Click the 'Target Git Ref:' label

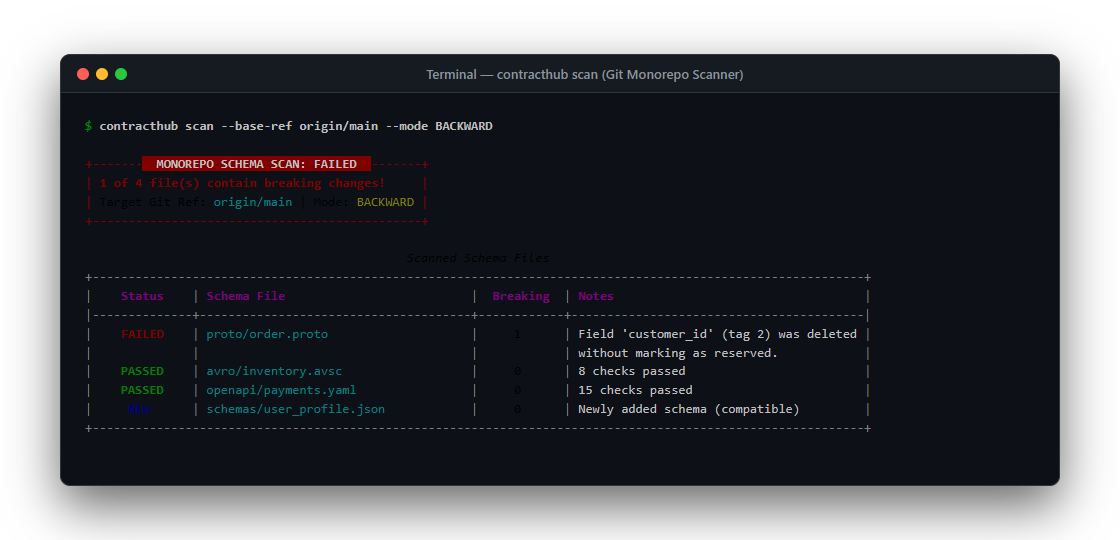[x=153, y=202]
